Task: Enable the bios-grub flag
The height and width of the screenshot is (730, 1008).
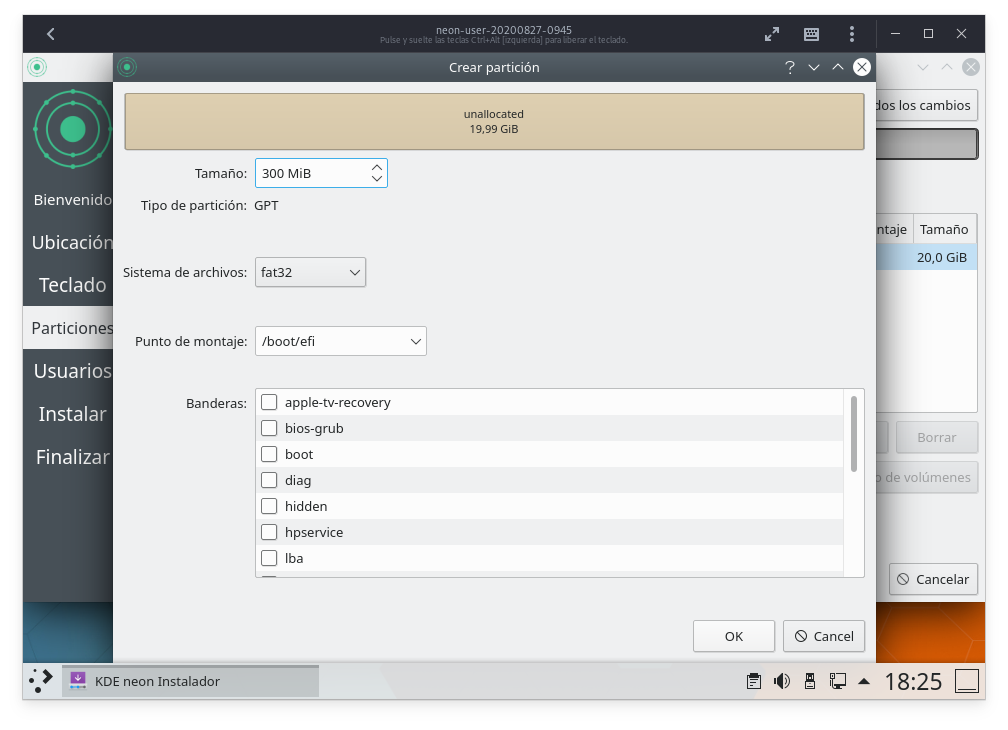Action: (x=269, y=428)
